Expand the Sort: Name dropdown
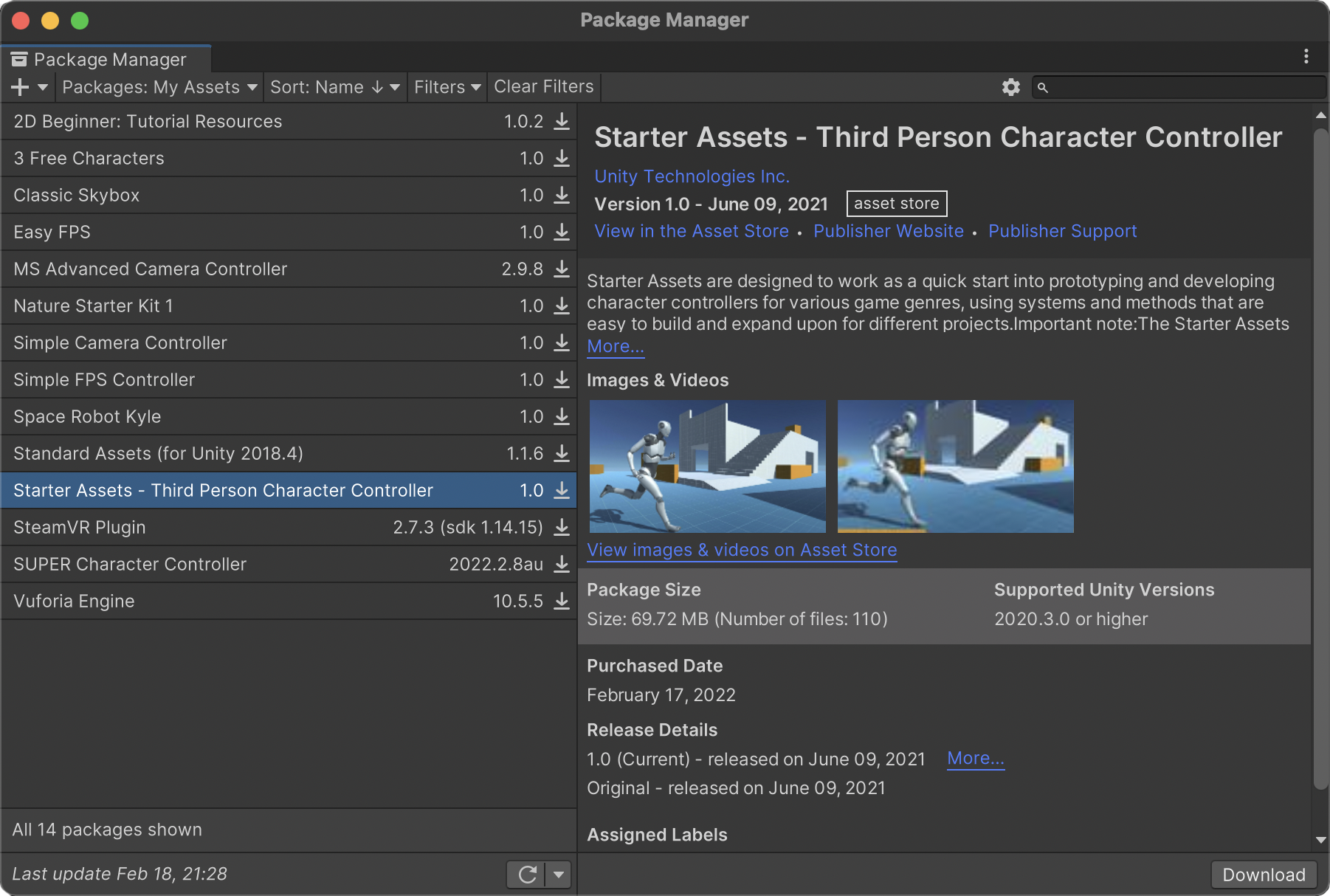This screenshot has height=896, width=1330. (334, 87)
